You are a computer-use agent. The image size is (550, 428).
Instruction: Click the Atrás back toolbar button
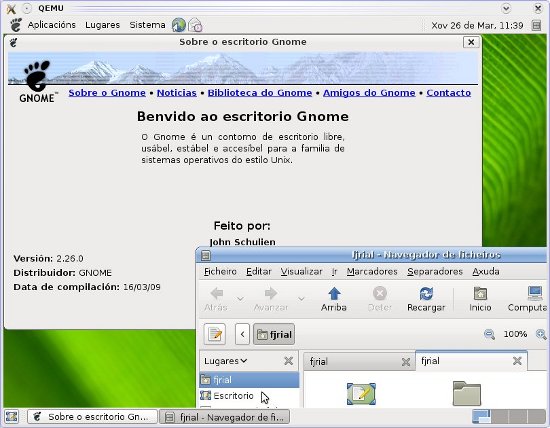click(216, 299)
